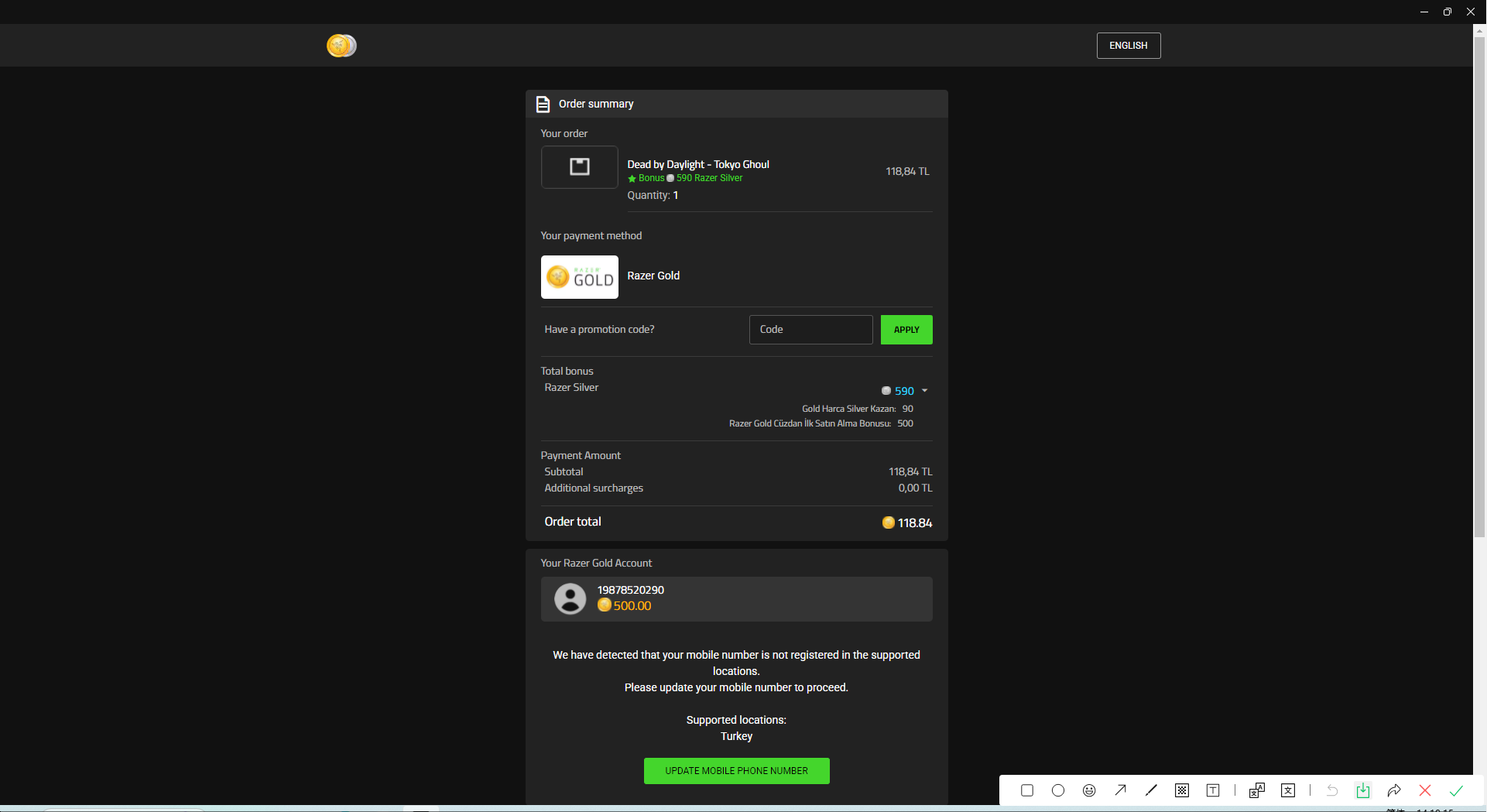Click the Razer GOLD payment method logo
Screen dimensions: 1487x812
pyautogui.click(x=579, y=277)
